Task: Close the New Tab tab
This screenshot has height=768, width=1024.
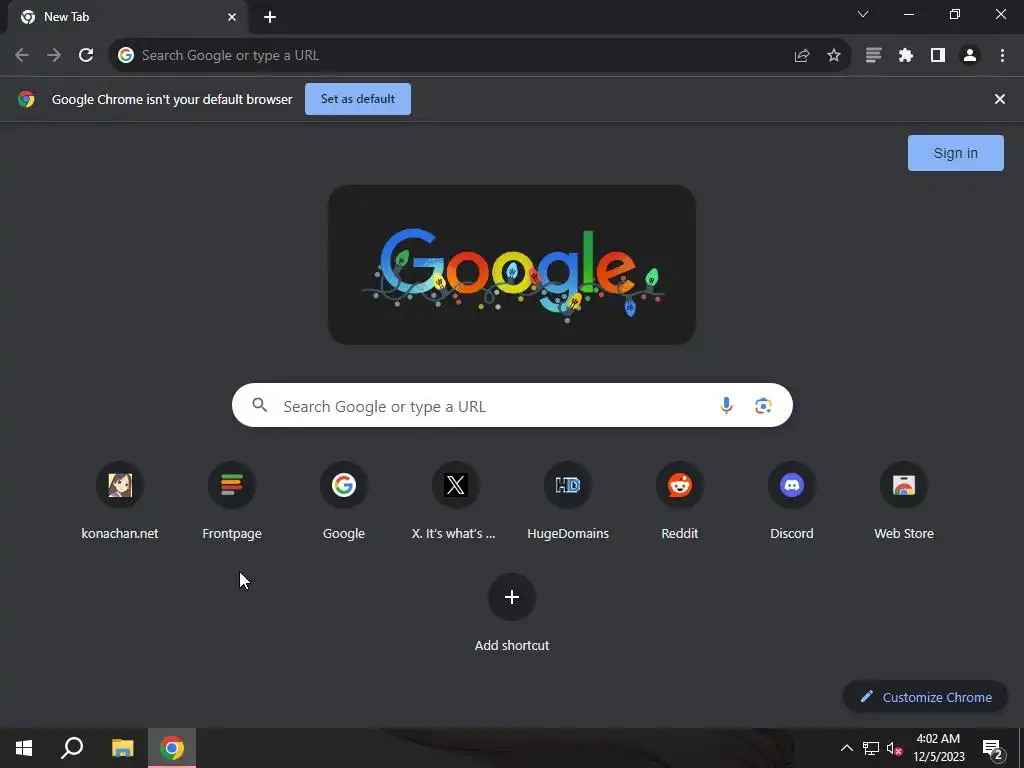Action: tap(232, 17)
